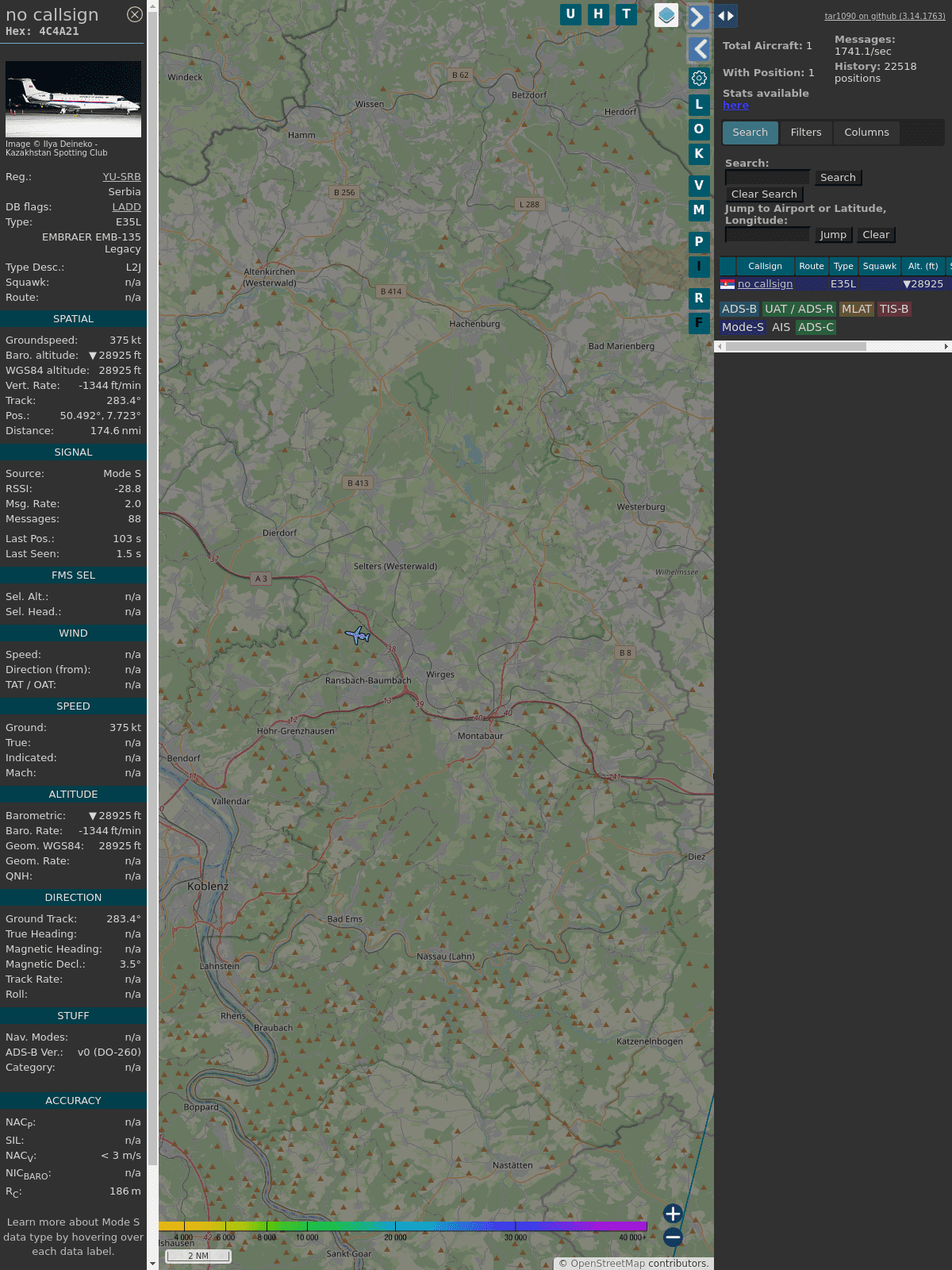The height and width of the screenshot is (1270, 952).
Task: Zoom out with the minus button
Action: [x=673, y=1237]
